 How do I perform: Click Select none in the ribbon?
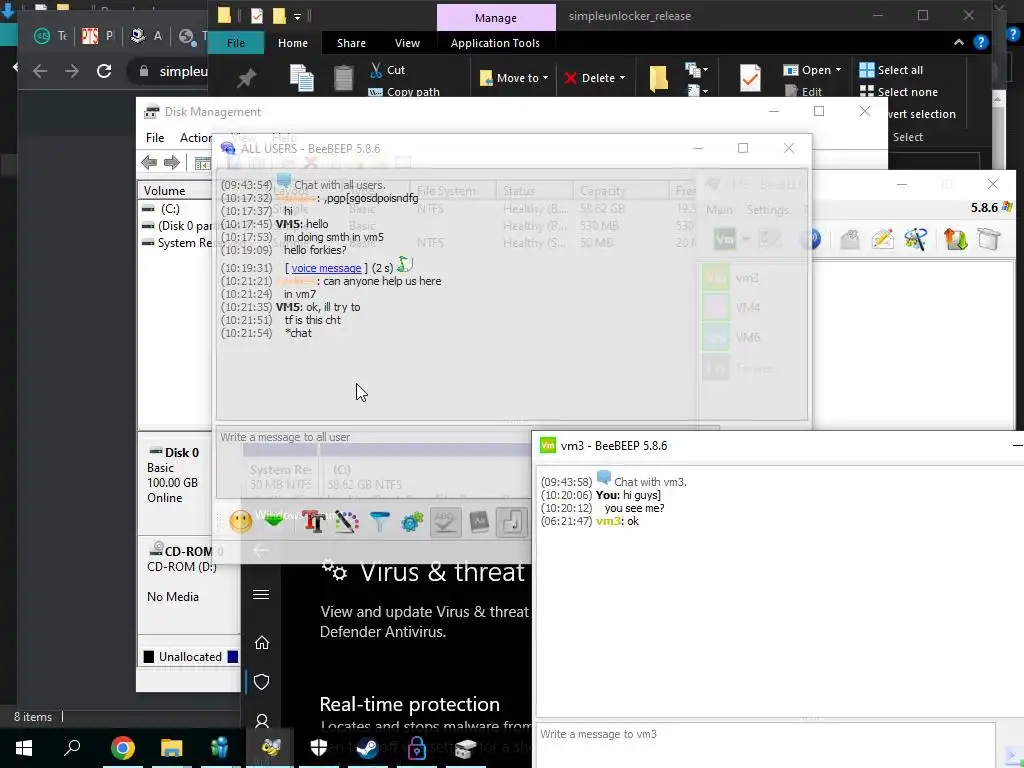coord(899,91)
